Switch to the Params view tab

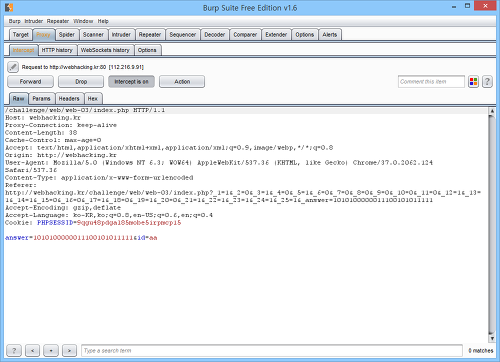point(41,99)
